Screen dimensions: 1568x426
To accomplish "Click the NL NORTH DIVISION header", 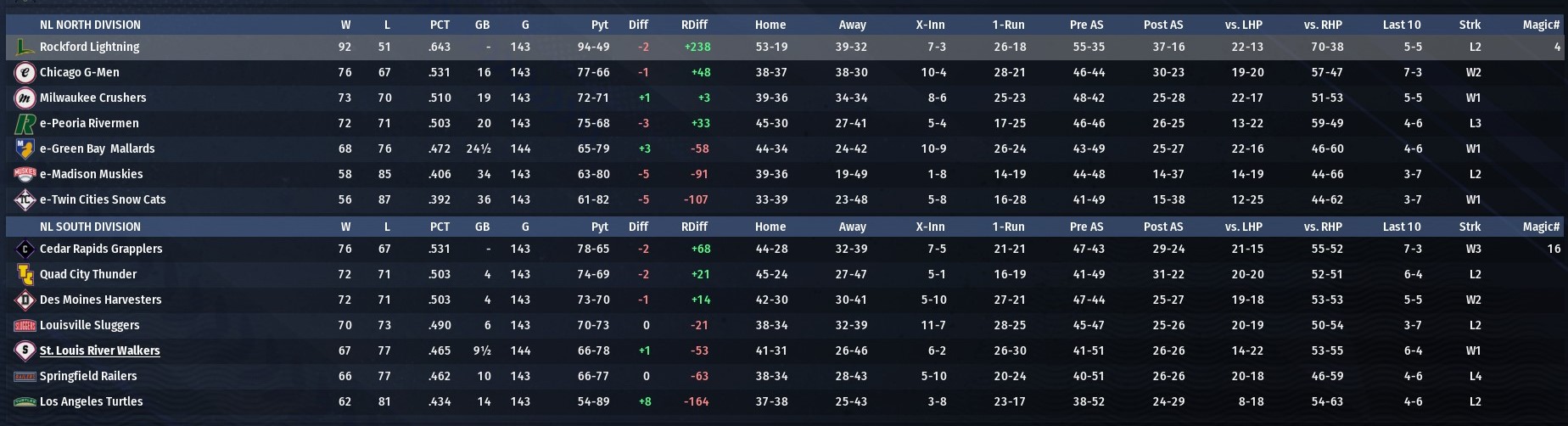I will [x=90, y=25].
